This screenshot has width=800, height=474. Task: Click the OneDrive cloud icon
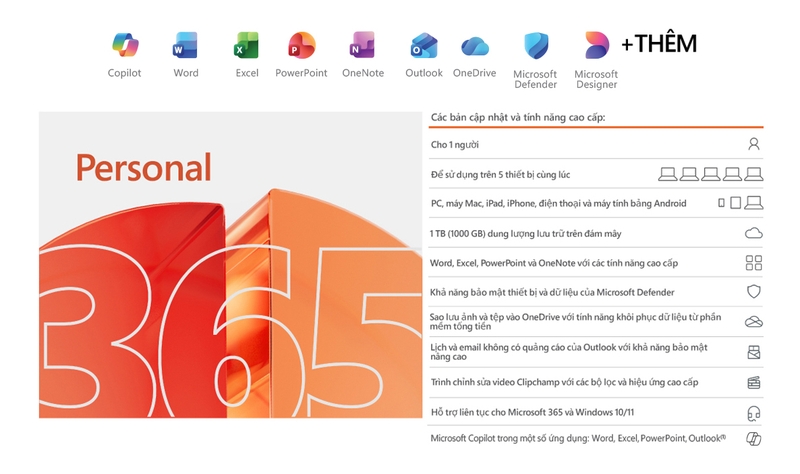tap(475, 46)
